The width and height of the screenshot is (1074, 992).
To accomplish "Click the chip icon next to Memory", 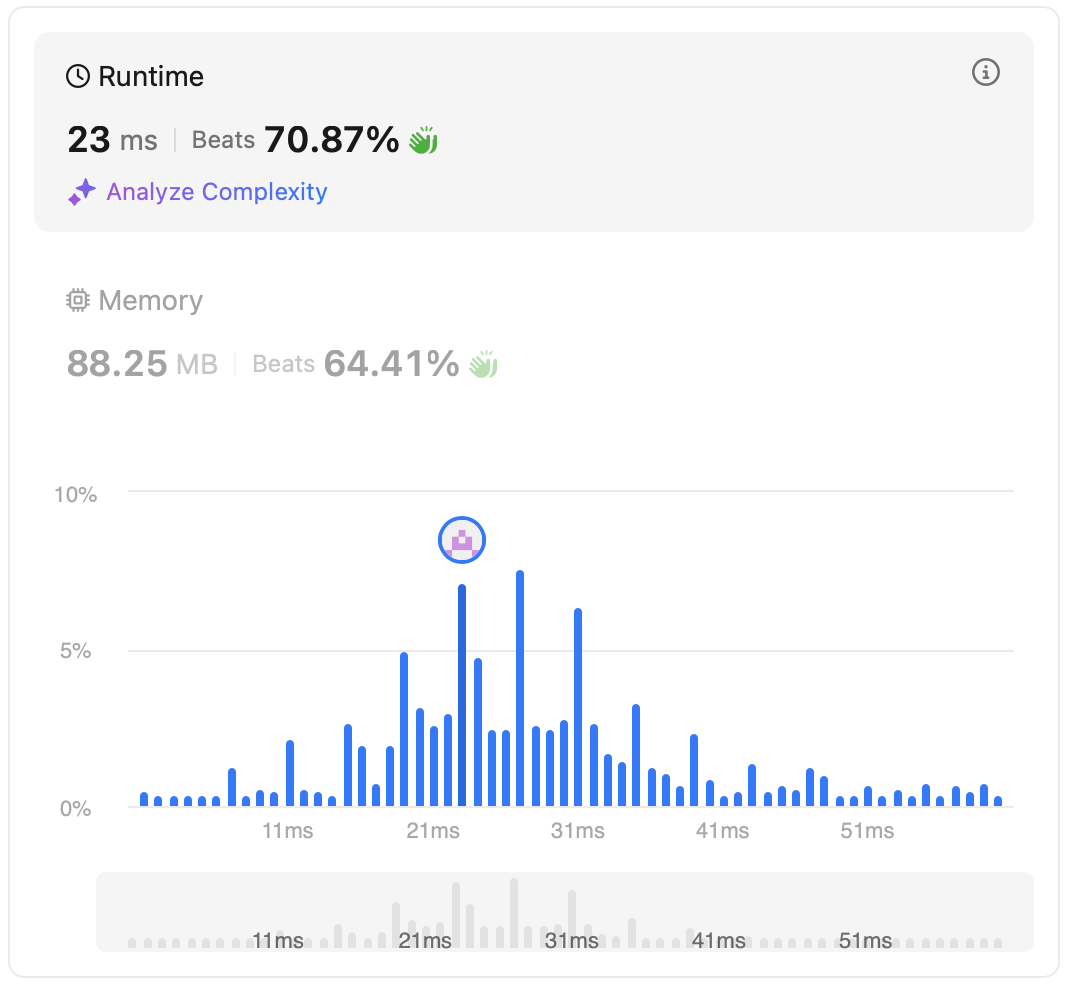I will click(78, 301).
